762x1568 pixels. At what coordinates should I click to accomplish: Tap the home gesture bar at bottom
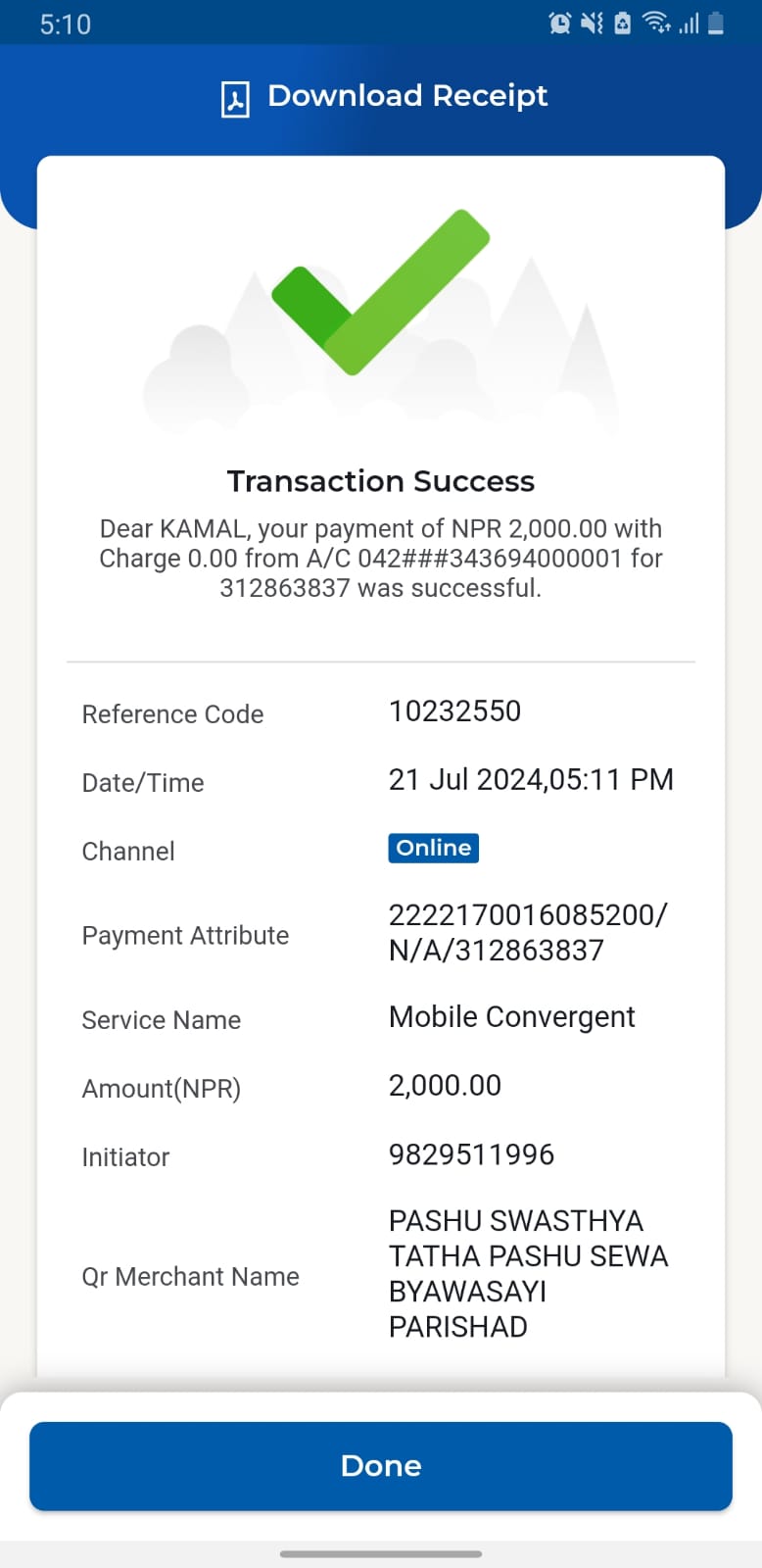[x=381, y=1553]
